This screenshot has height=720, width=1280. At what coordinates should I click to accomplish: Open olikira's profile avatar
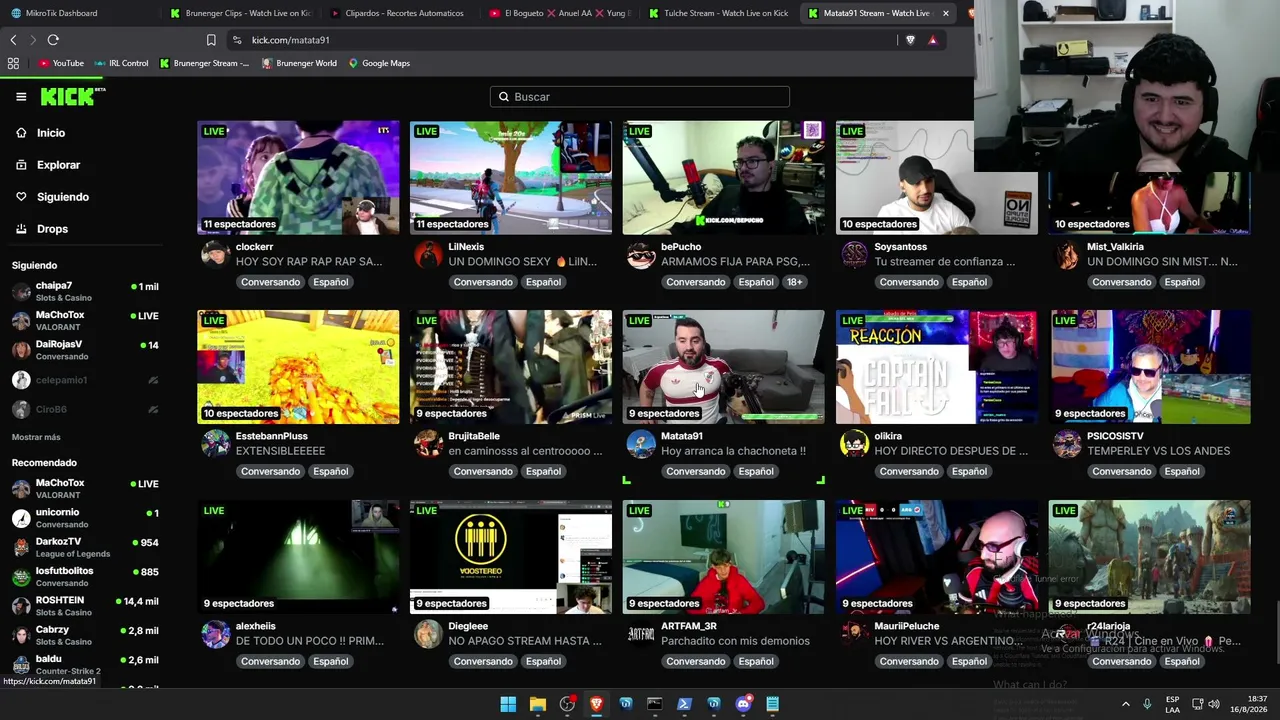point(854,444)
